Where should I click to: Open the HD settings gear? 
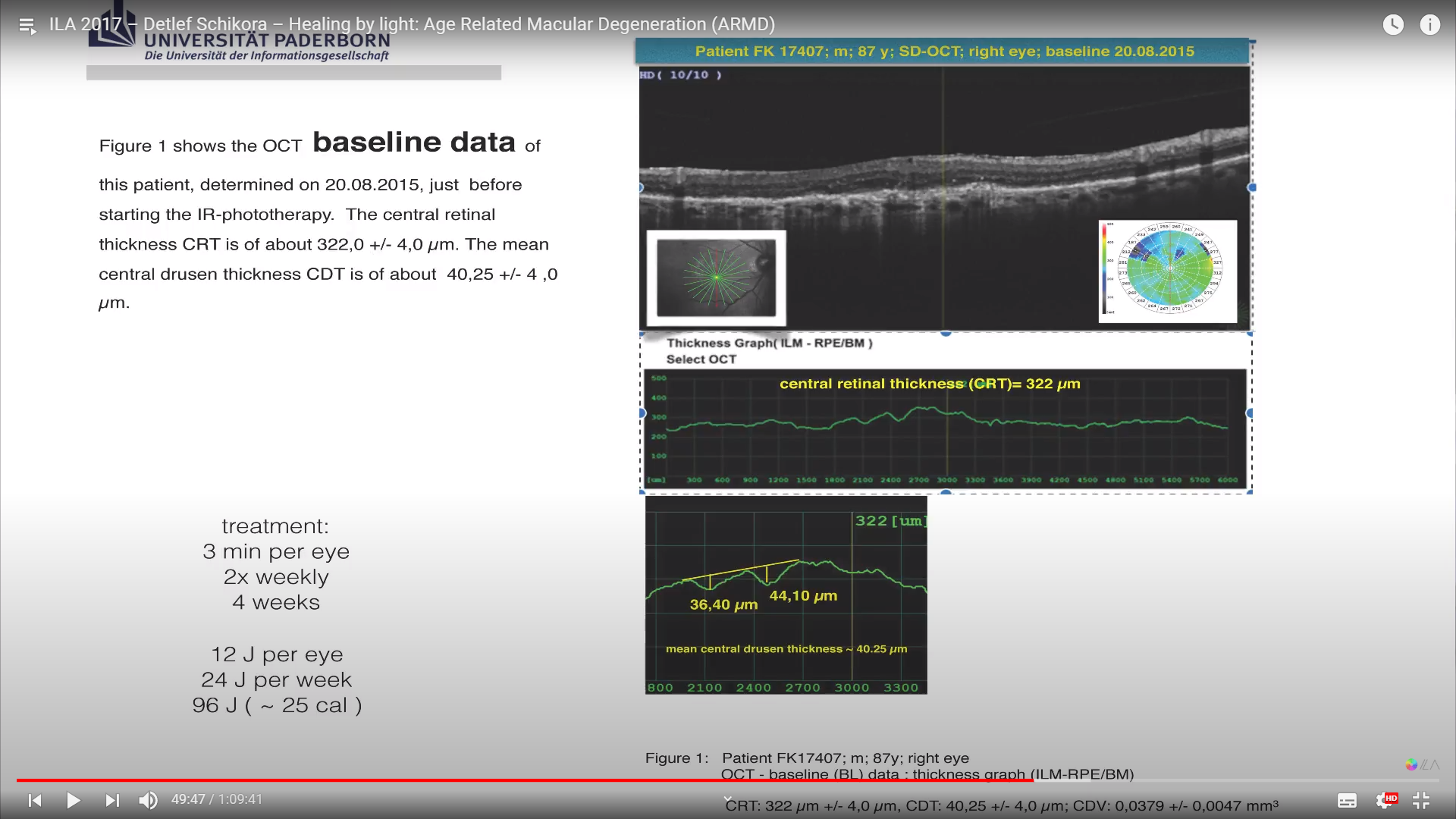(1385, 800)
